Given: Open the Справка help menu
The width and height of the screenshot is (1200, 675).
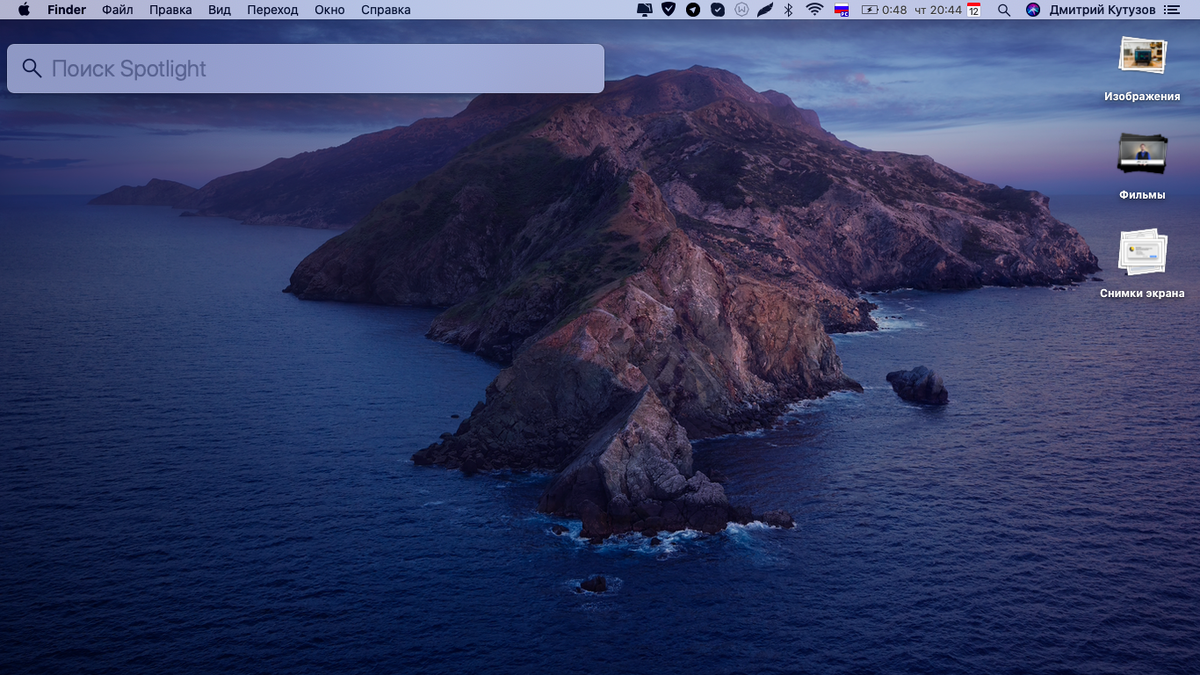Looking at the screenshot, I should pos(385,10).
